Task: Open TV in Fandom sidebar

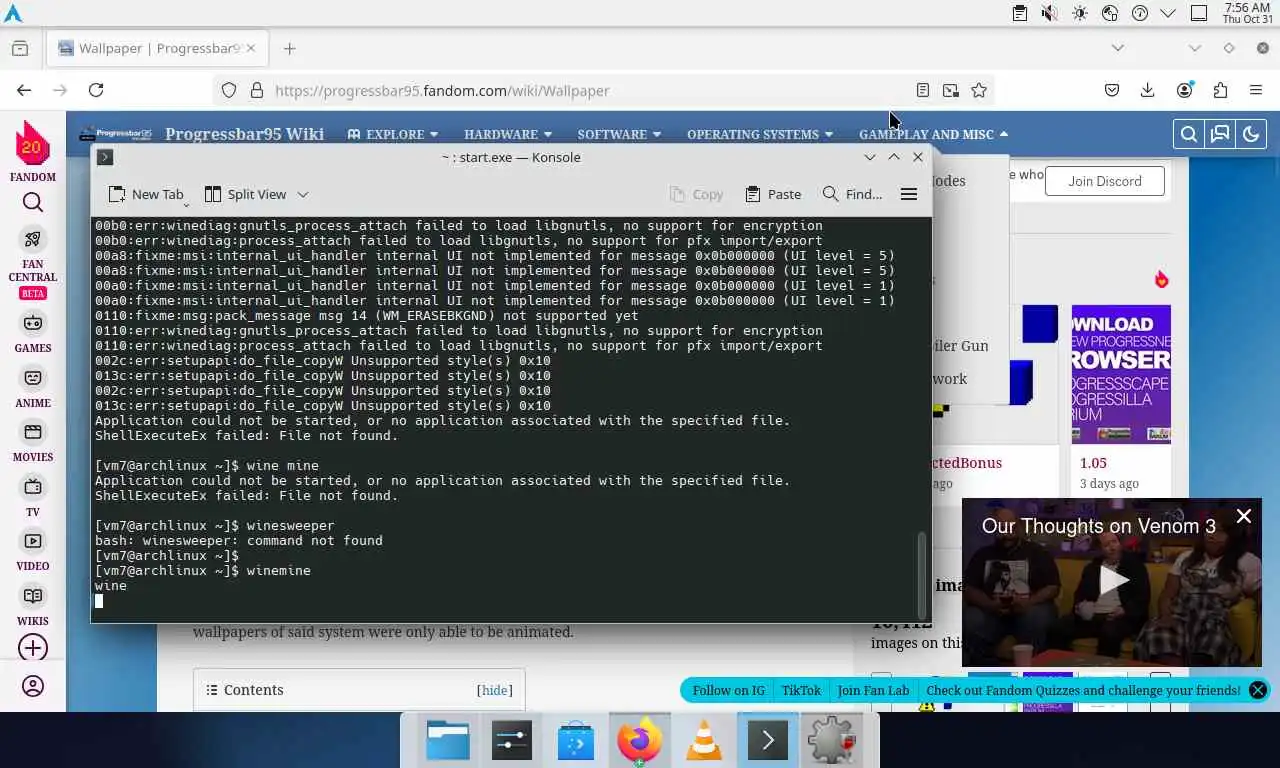Action: point(33,497)
